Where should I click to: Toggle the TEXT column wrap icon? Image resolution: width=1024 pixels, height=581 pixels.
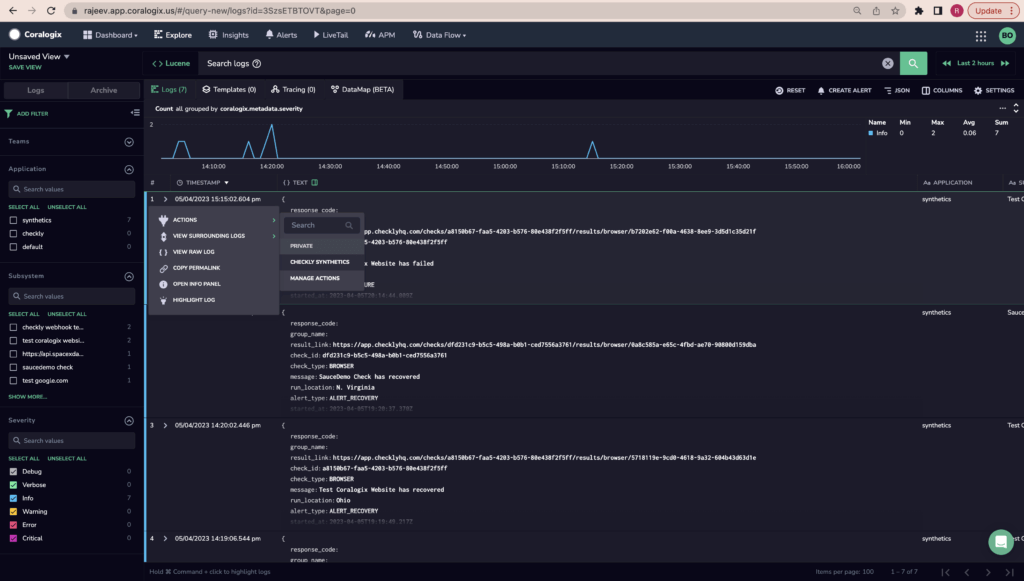pos(315,182)
